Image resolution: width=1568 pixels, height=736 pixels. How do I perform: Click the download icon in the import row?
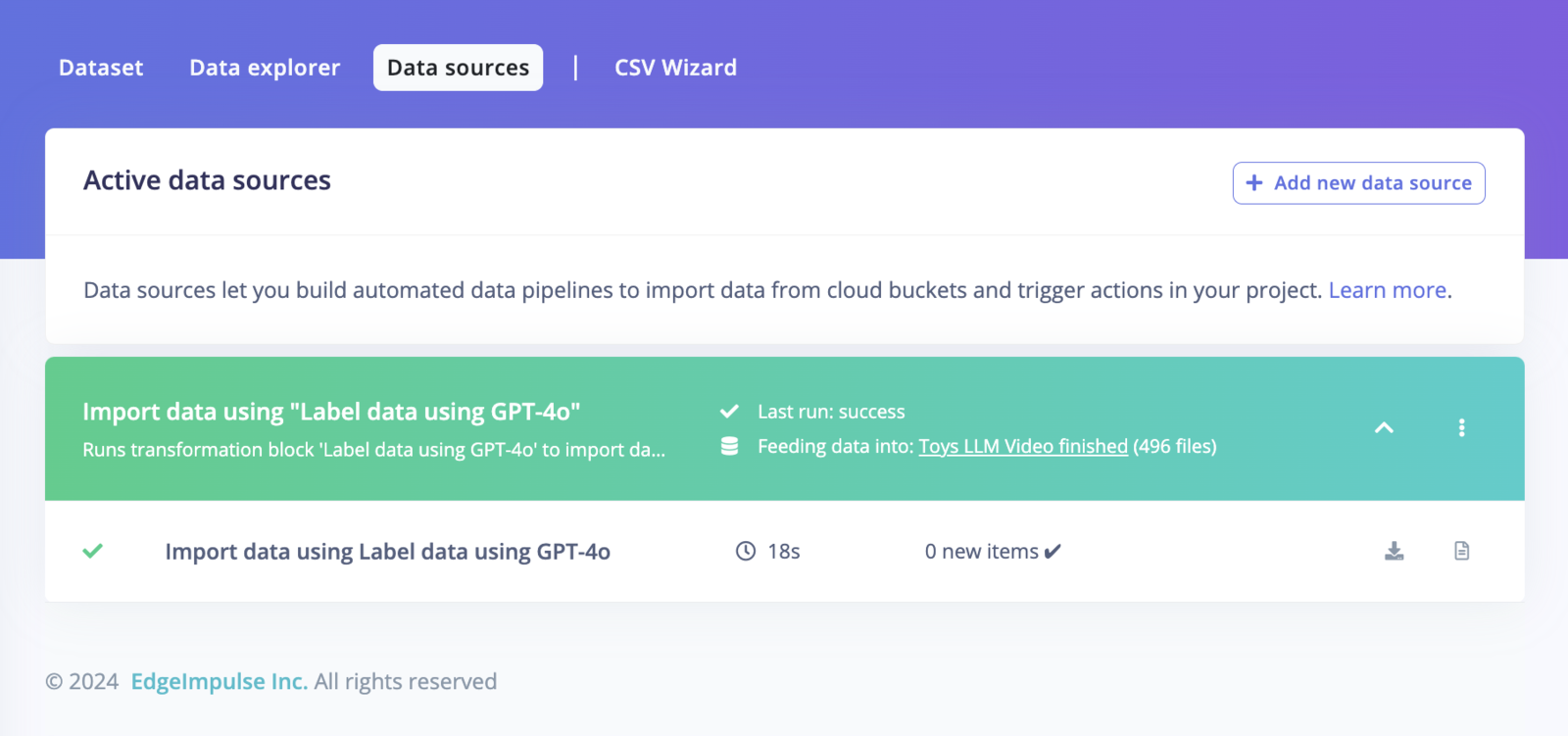click(x=1394, y=551)
